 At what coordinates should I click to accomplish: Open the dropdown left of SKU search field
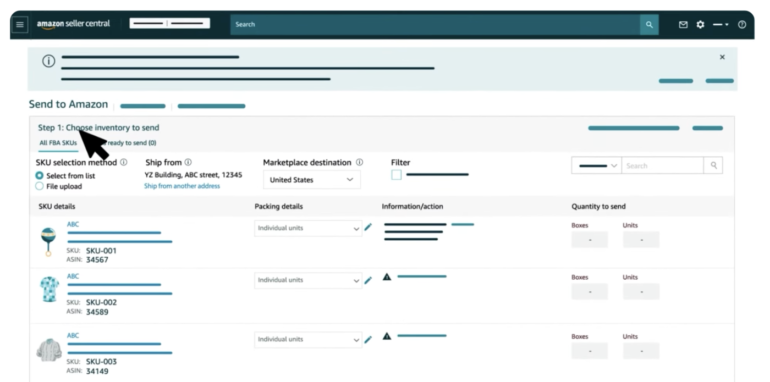coord(597,166)
